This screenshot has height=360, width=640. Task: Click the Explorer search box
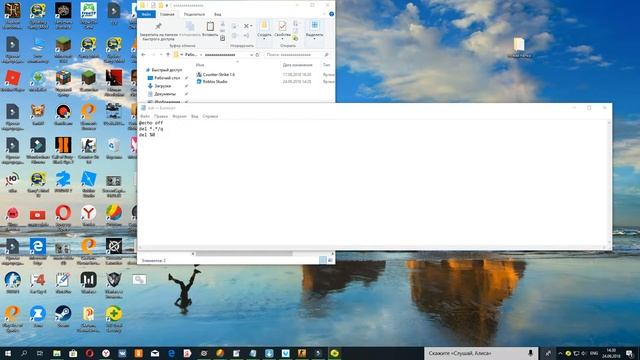pyautogui.click(x=297, y=55)
